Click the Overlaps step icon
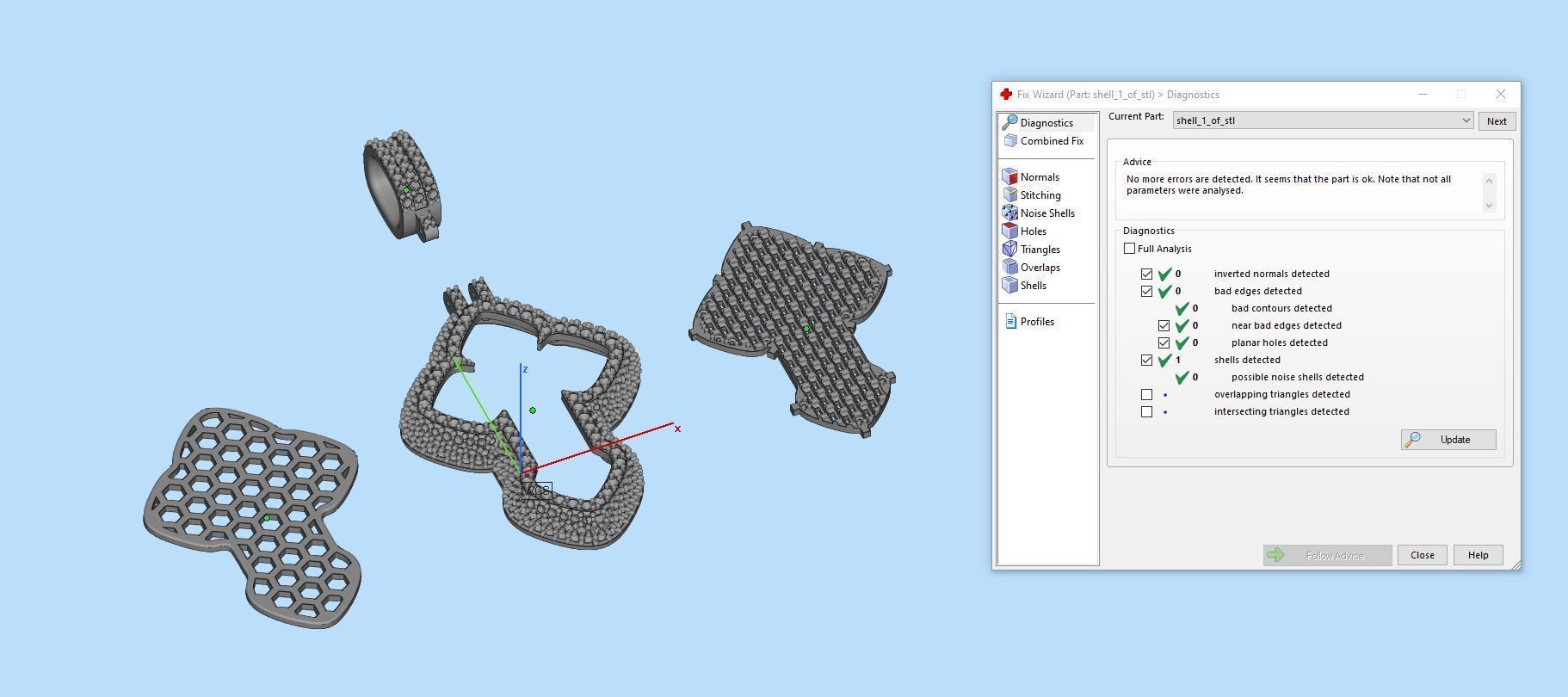Image resolution: width=1568 pixels, height=697 pixels. pyautogui.click(x=1010, y=268)
